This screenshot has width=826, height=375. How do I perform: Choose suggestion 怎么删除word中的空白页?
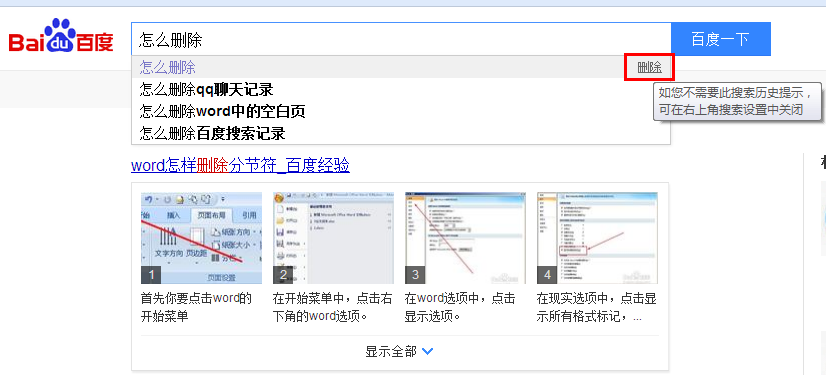click(x=401, y=111)
